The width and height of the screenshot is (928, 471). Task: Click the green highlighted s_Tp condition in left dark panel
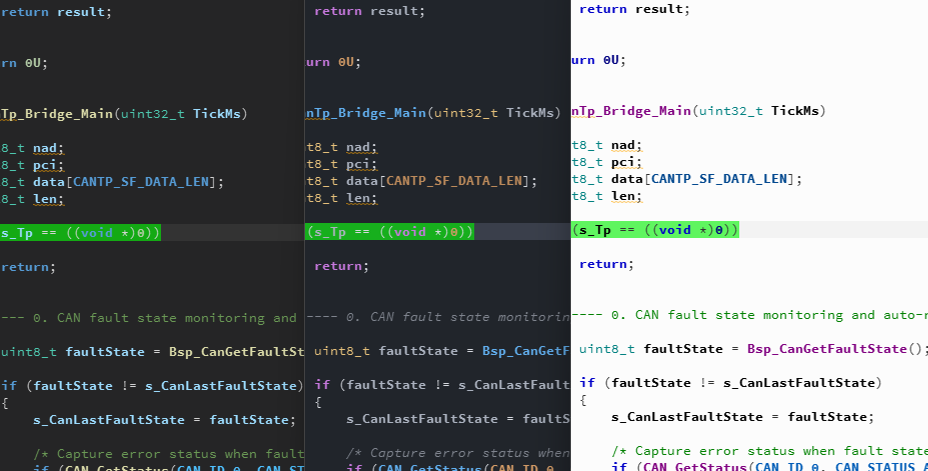click(x=80, y=233)
